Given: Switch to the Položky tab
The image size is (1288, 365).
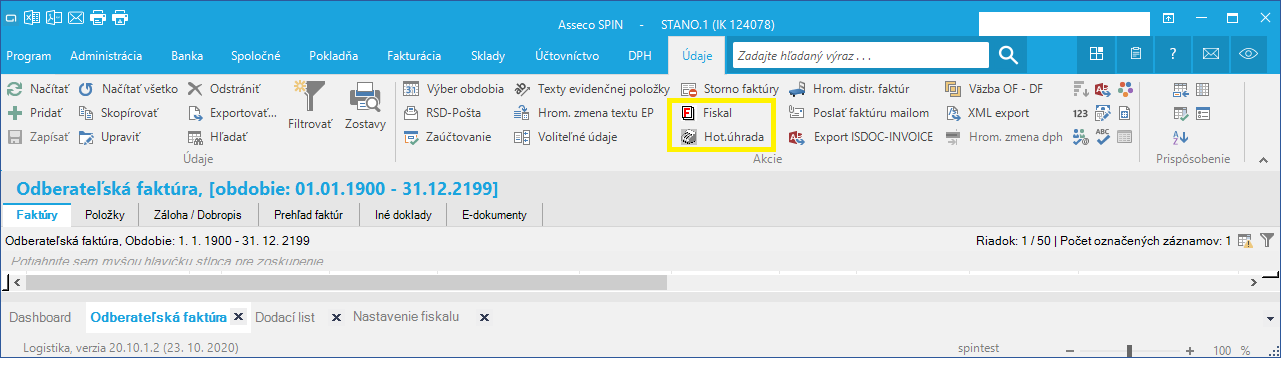Looking at the screenshot, I should coord(104,214).
